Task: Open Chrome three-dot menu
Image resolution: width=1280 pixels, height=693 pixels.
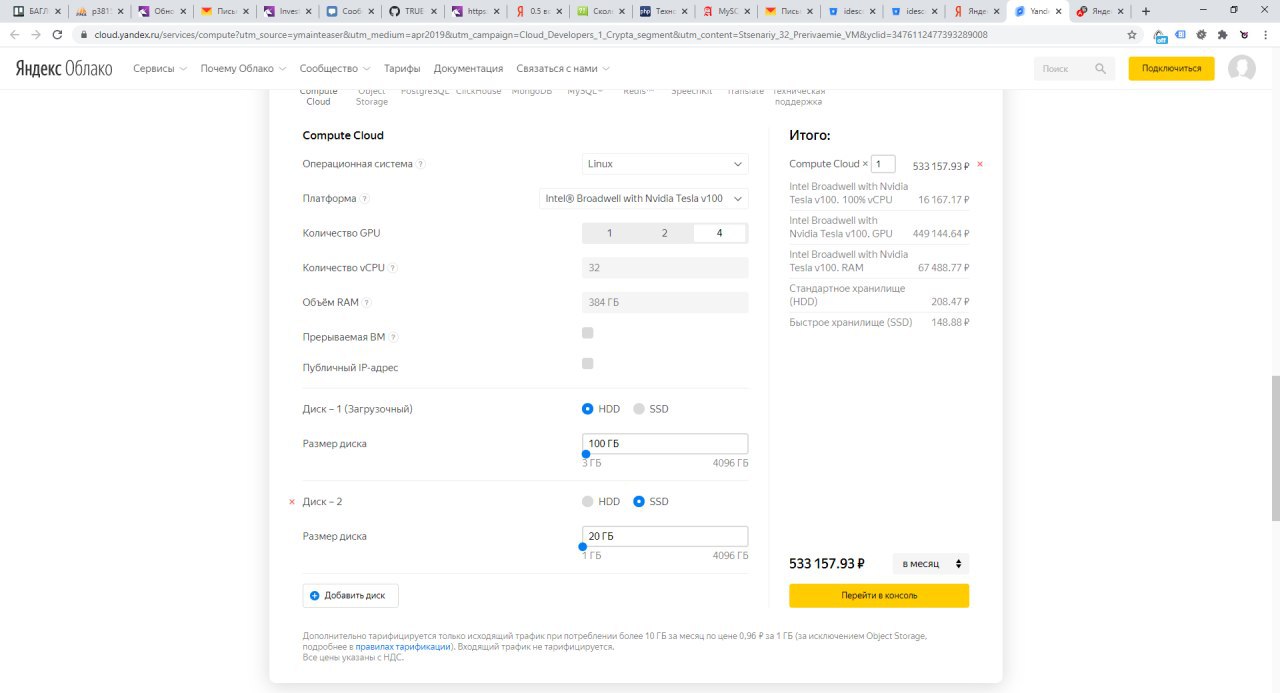Action: point(1265,34)
